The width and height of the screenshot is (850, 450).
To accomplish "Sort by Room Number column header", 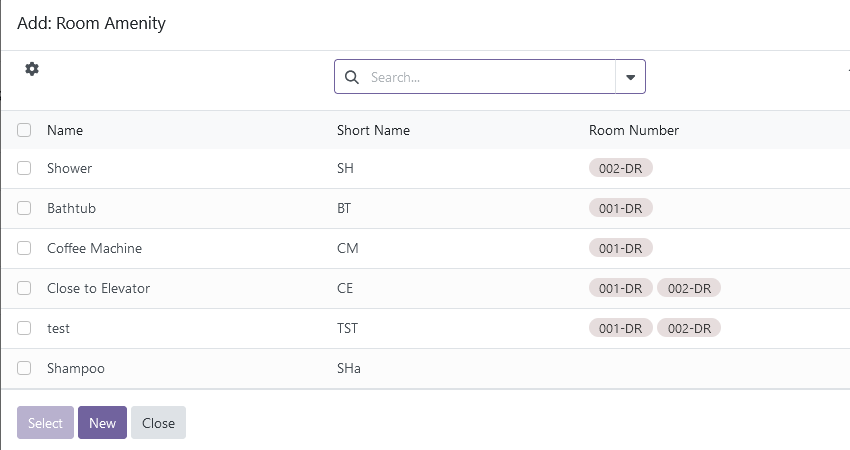I will (634, 130).
